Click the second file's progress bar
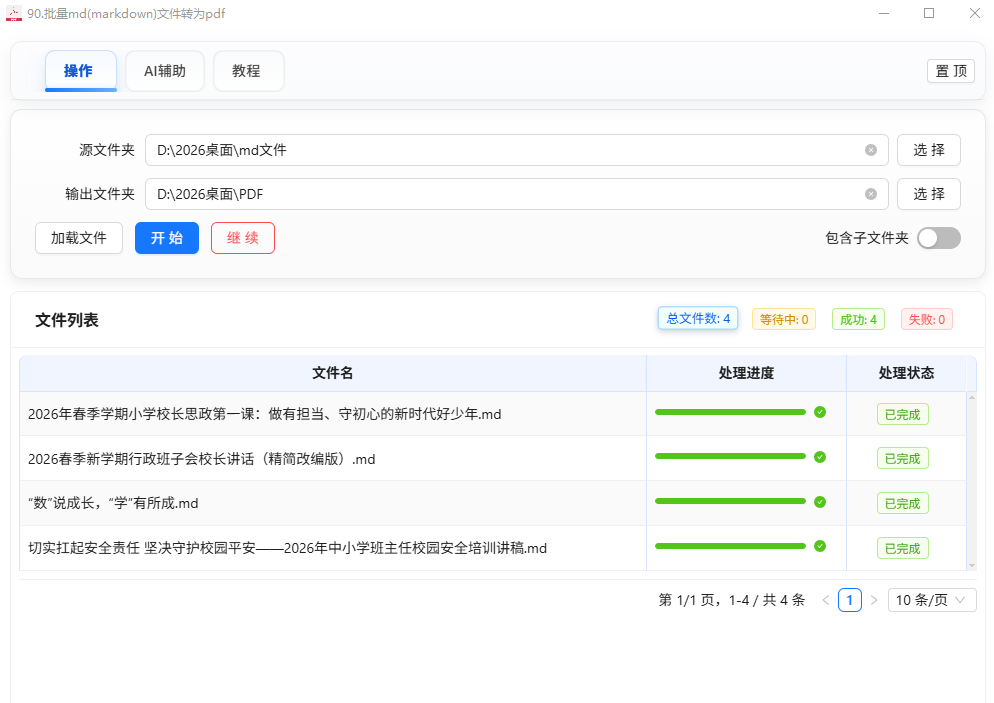994x703 pixels. coord(730,457)
